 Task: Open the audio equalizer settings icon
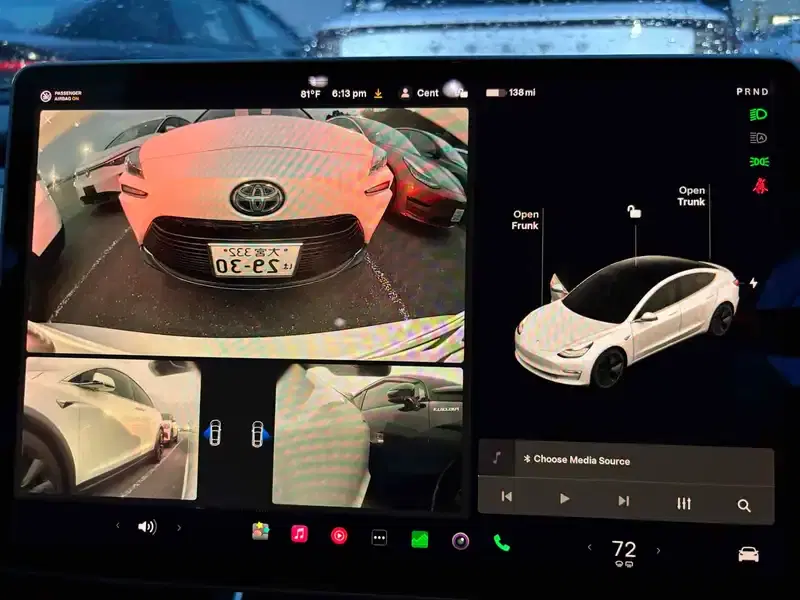[x=684, y=504]
